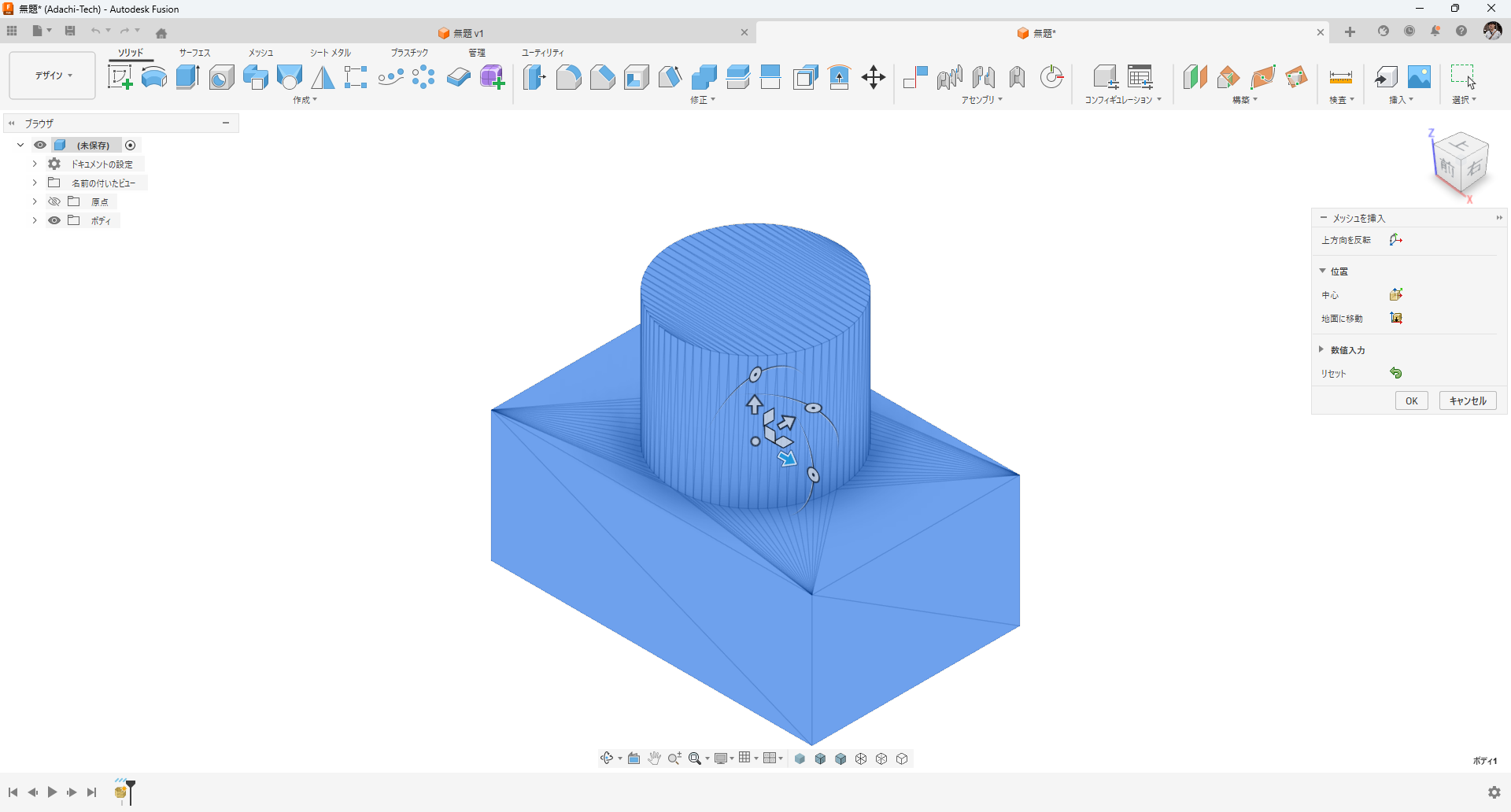Click the リセット reset button

pos(1396,374)
